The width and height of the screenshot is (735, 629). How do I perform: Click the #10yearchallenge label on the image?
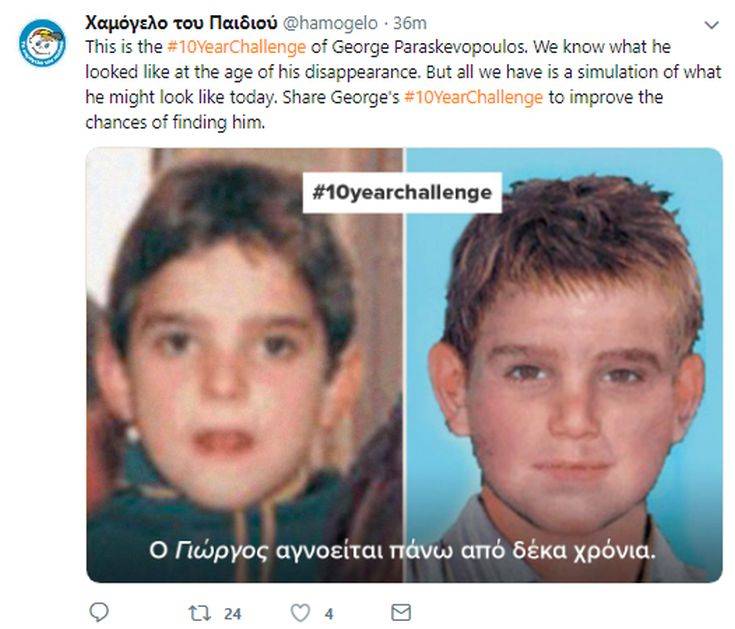point(402,193)
